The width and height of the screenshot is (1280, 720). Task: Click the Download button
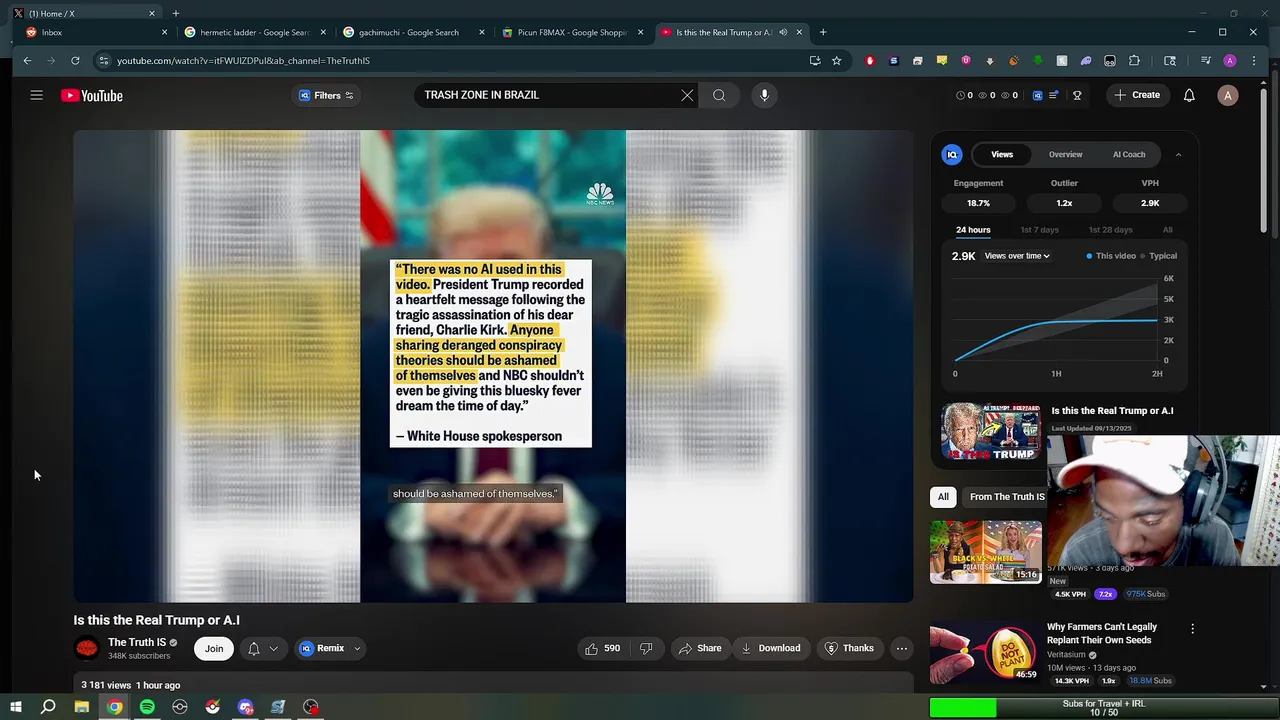point(770,648)
